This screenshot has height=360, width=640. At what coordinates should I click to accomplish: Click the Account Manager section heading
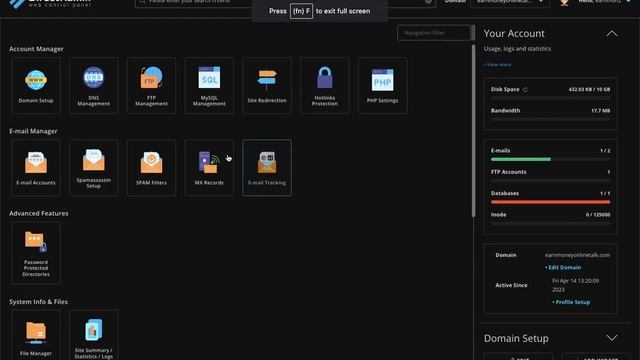pos(36,49)
